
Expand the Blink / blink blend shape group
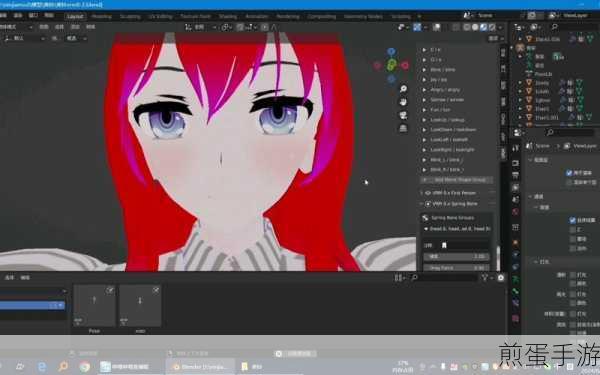pyautogui.click(x=424, y=70)
